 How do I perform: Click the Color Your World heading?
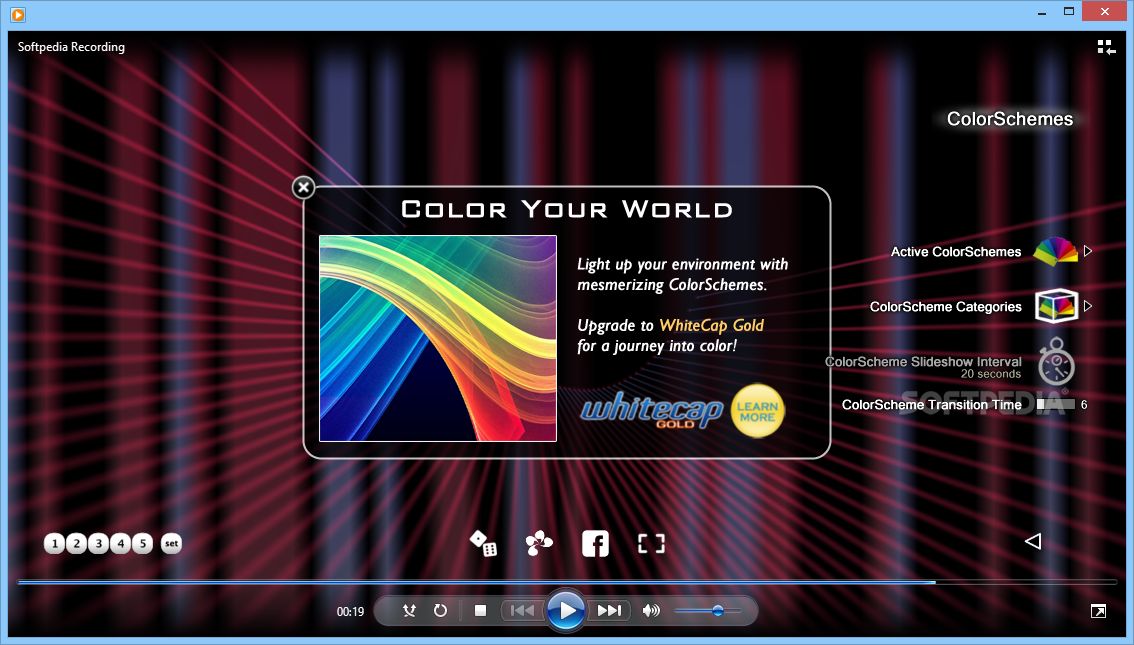pos(567,210)
